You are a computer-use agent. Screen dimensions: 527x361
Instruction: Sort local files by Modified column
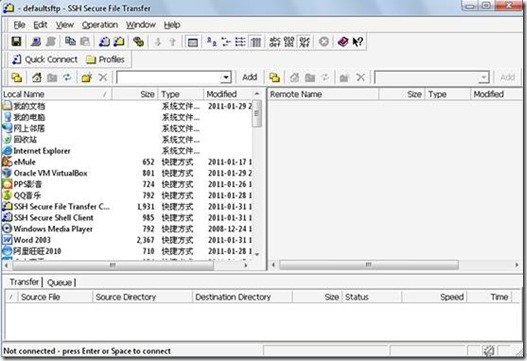pyautogui.click(x=227, y=94)
